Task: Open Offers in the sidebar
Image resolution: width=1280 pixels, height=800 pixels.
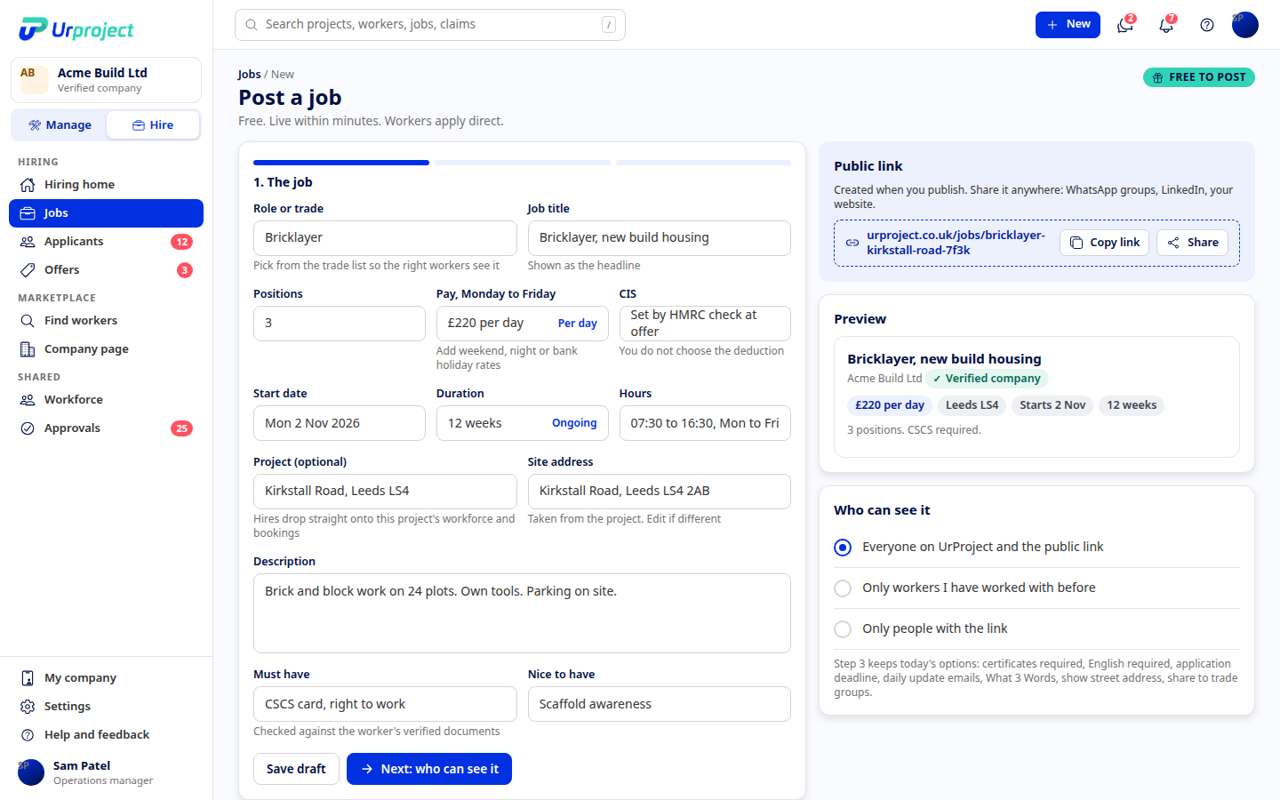Action: (106, 270)
